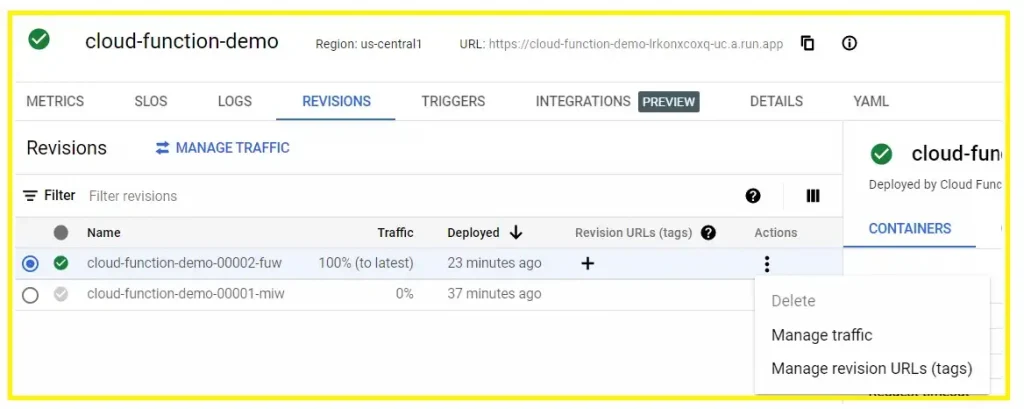Click the 0% traffic cell

(x=404, y=294)
